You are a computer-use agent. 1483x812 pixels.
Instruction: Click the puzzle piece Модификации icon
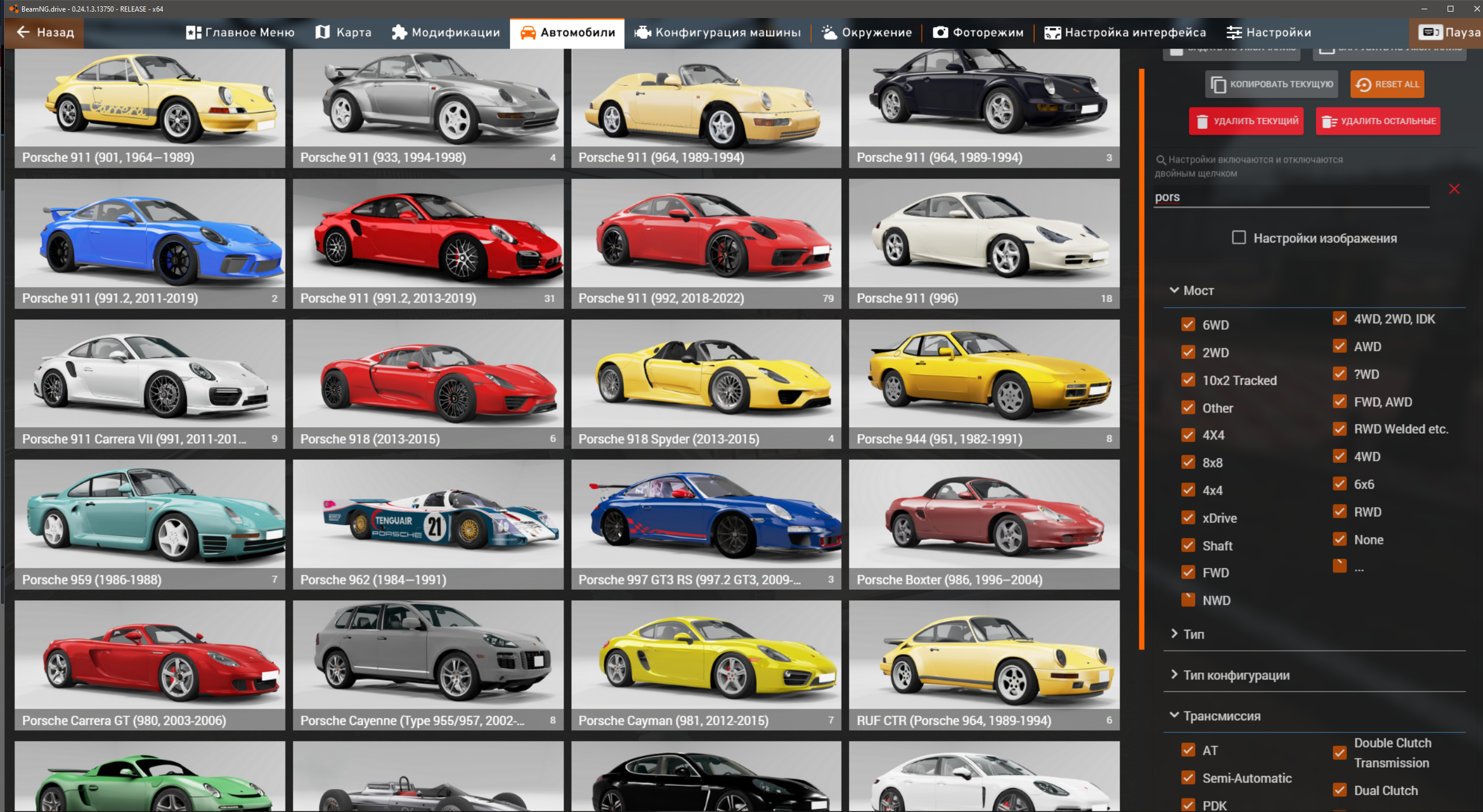pos(399,33)
